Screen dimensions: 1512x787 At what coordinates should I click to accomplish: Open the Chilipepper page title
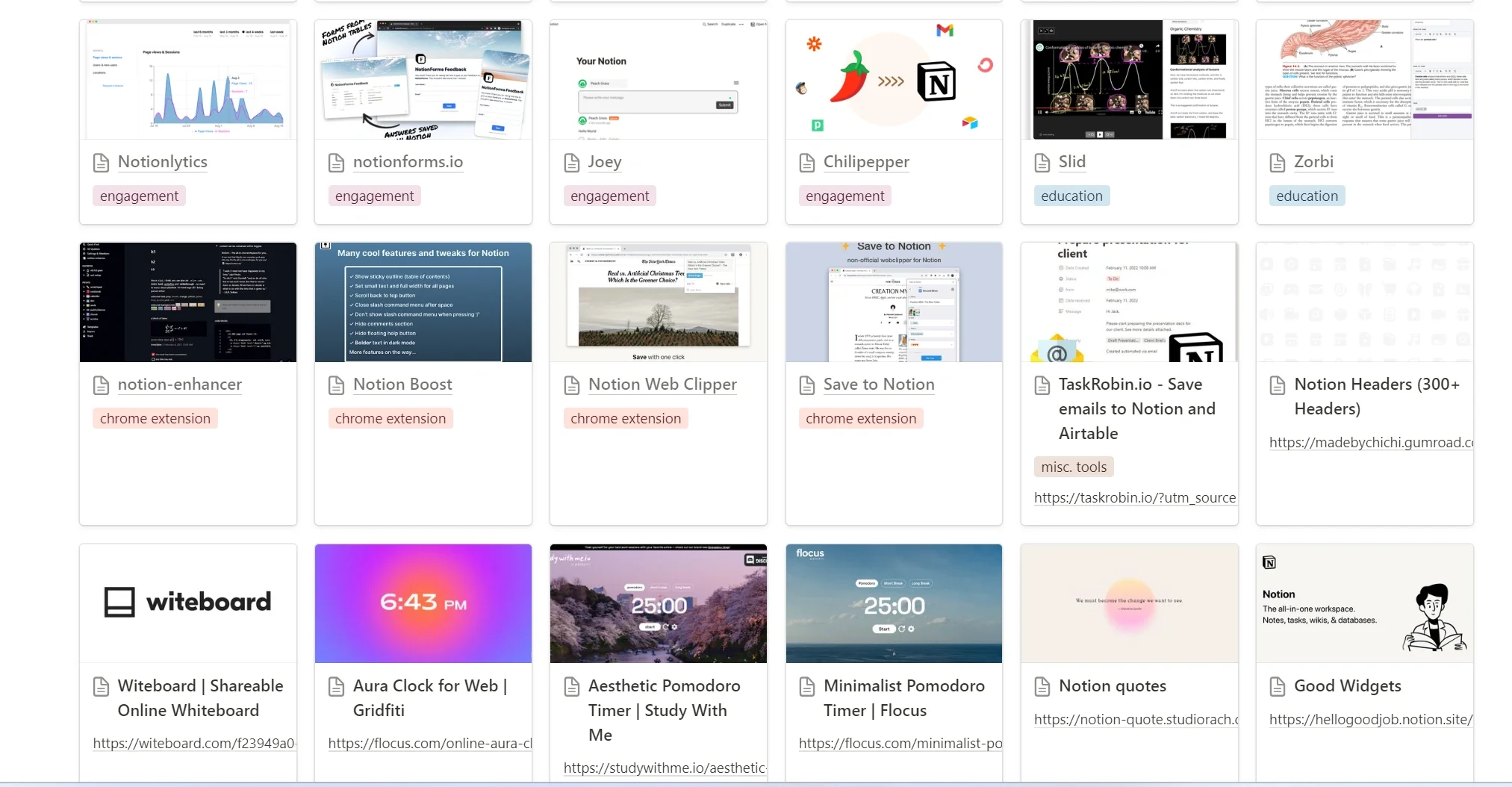(x=866, y=162)
